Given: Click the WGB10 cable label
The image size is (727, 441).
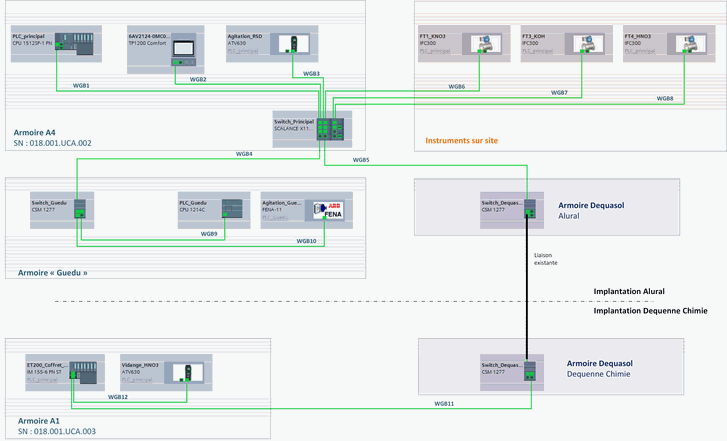Looking at the screenshot, I should pyautogui.click(x=306, y=241).
